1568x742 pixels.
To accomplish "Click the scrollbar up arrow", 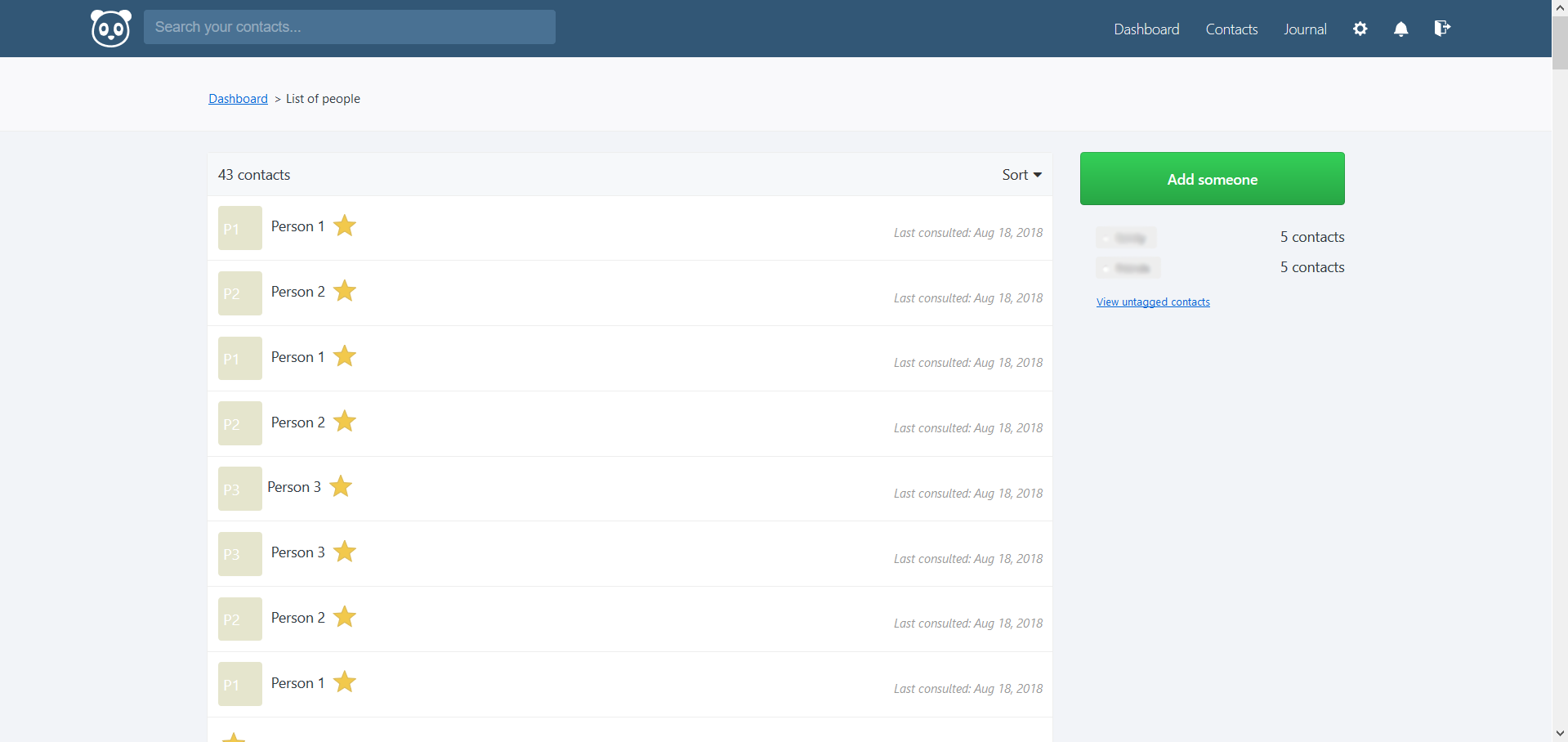I will [1560, 7].
